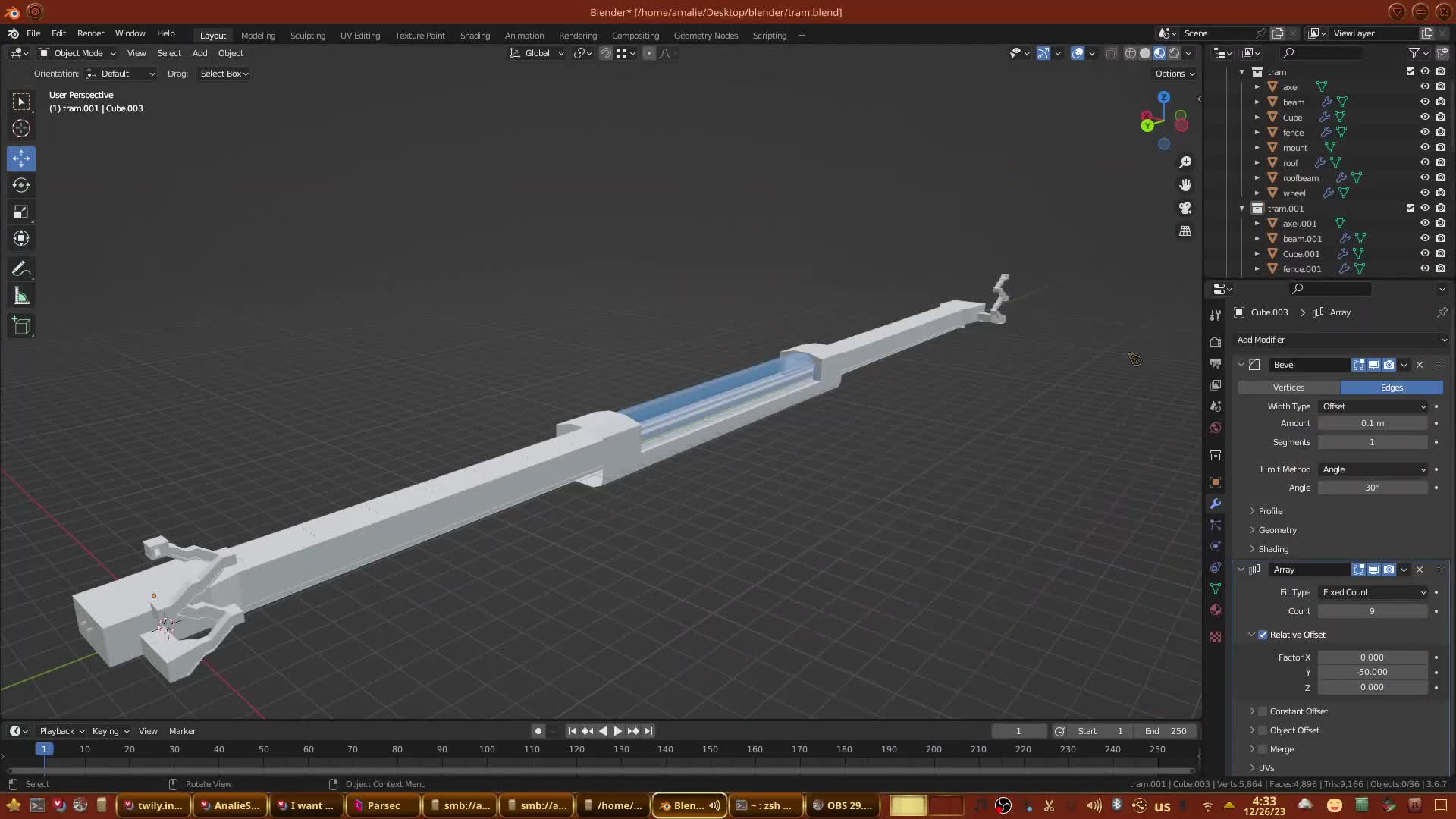Click the Play animation button

[617, 731]
